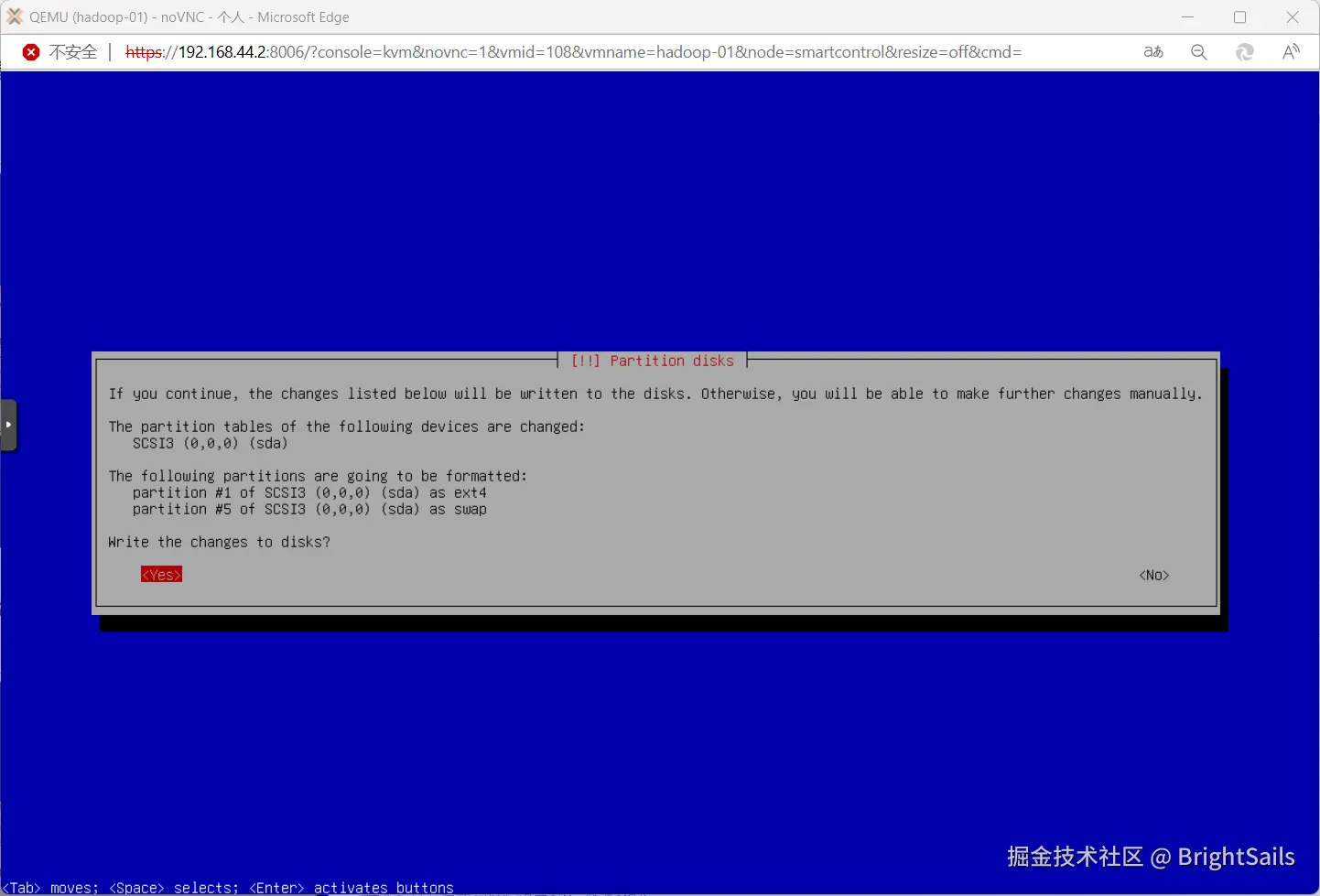Click the 'partition #1 ... as ext4' line
The height and width of the screenshot is (896, 1320).
(x=309, y=492)
